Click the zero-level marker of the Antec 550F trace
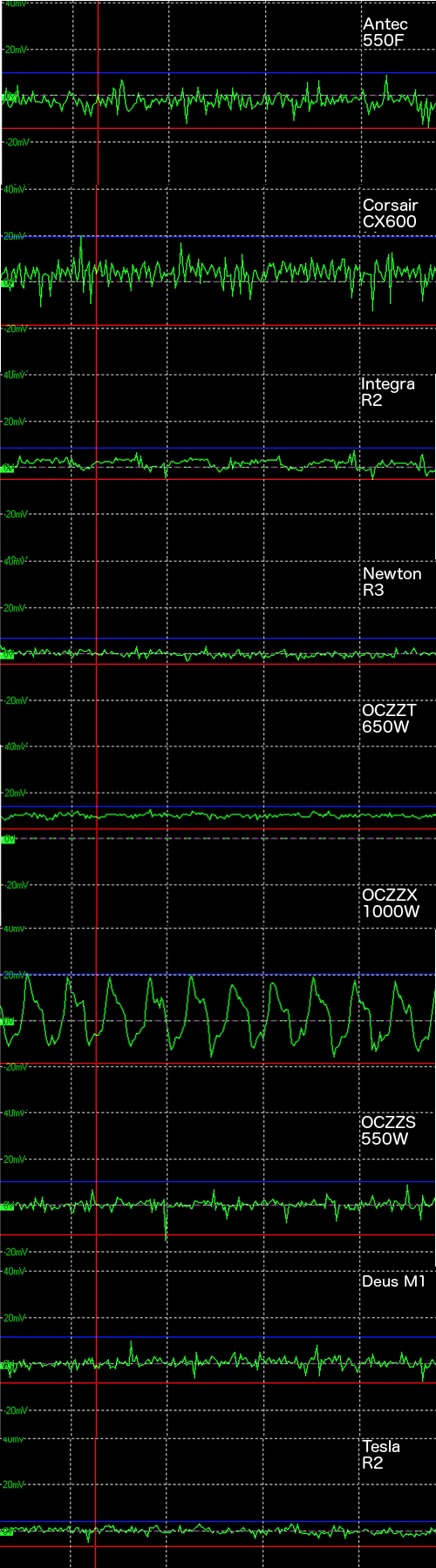 click(x=8, y=97)
